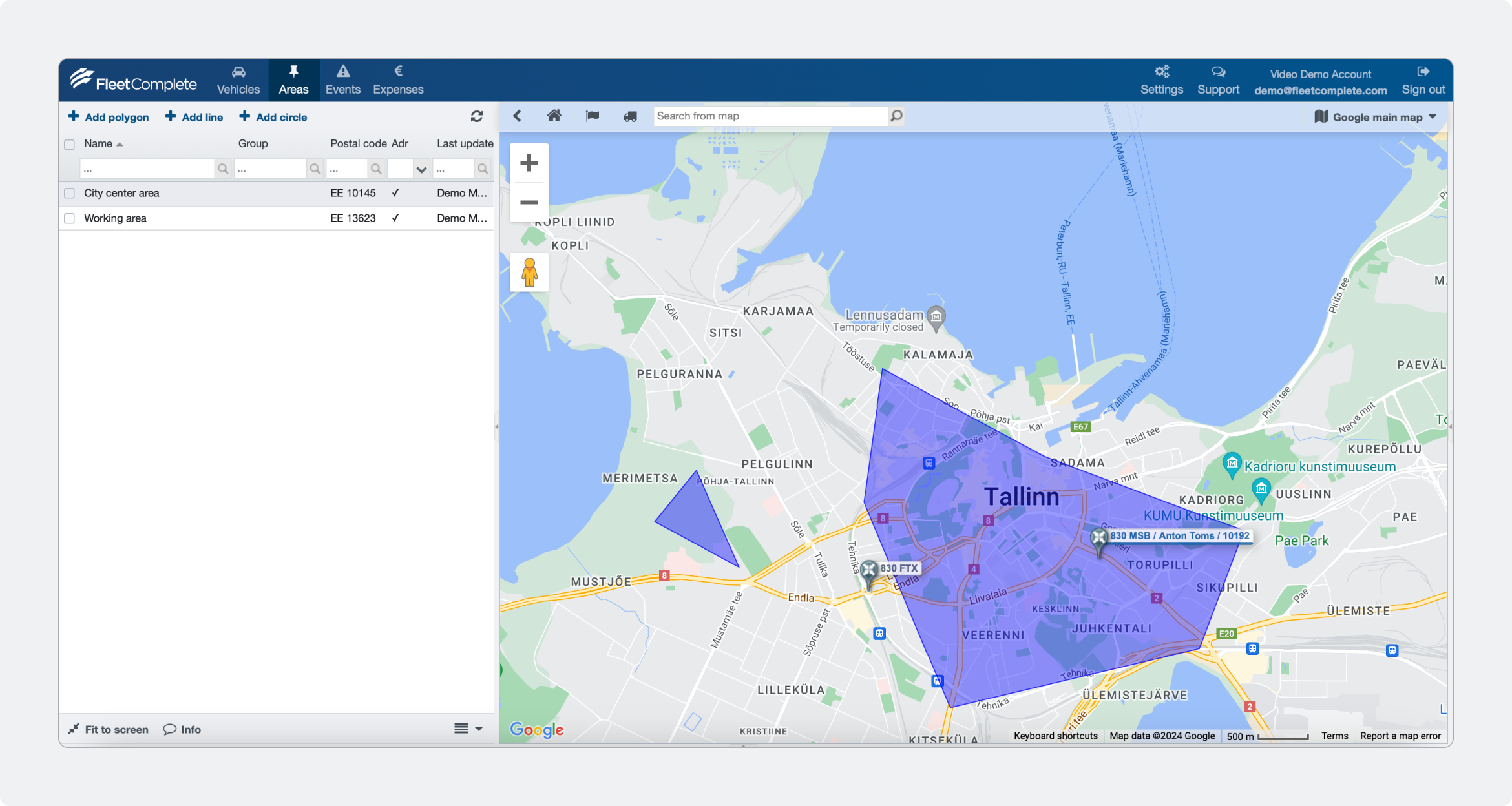
Task: Switch to the Events tab
Action: pyautogui.click(x=343, y=81)
